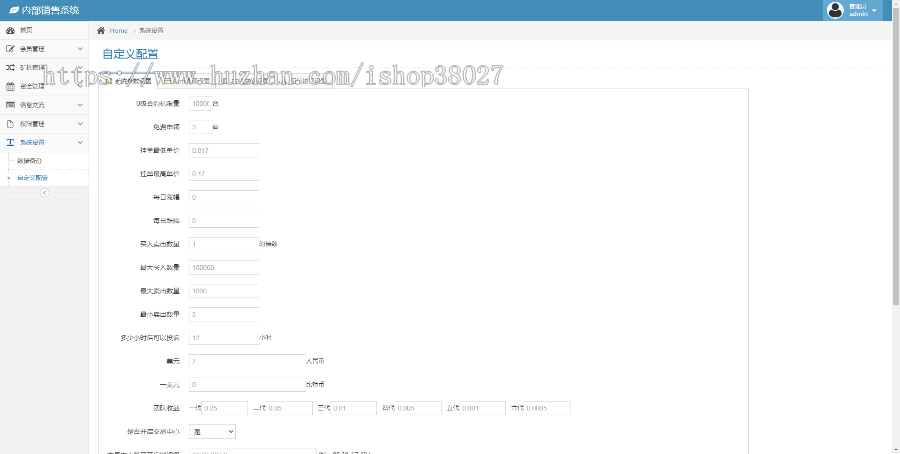Click the 小时 unit label
This screenshot has height=454, width=900.
[x=265, y=338]
